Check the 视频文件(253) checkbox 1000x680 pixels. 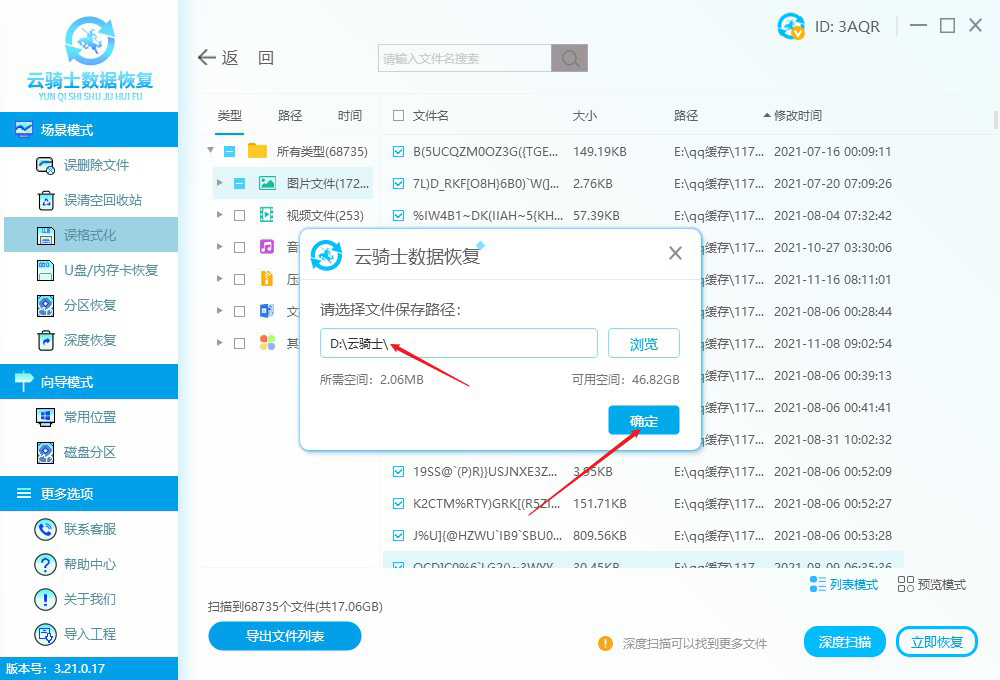click(x=240, y=216)
